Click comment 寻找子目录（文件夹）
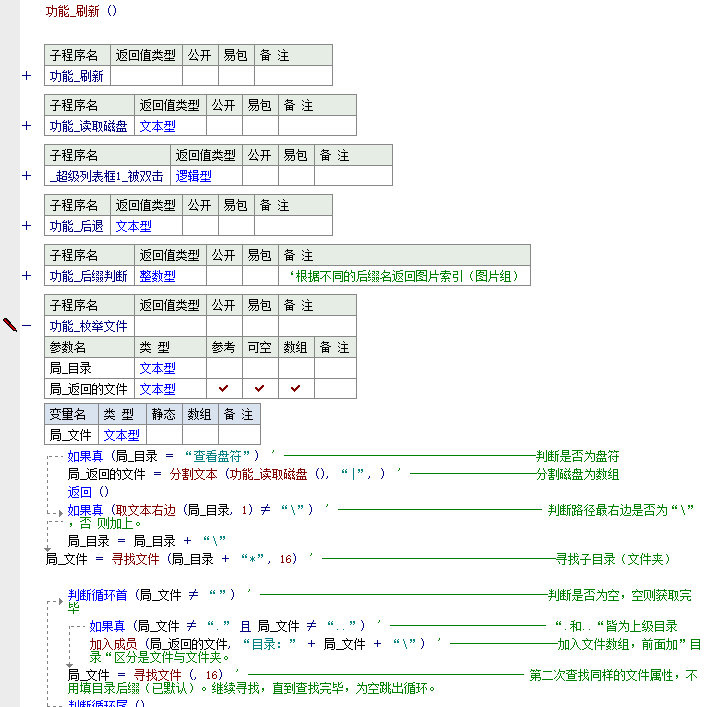Viewport: 708px width, 707px height. tap(613, 559)
